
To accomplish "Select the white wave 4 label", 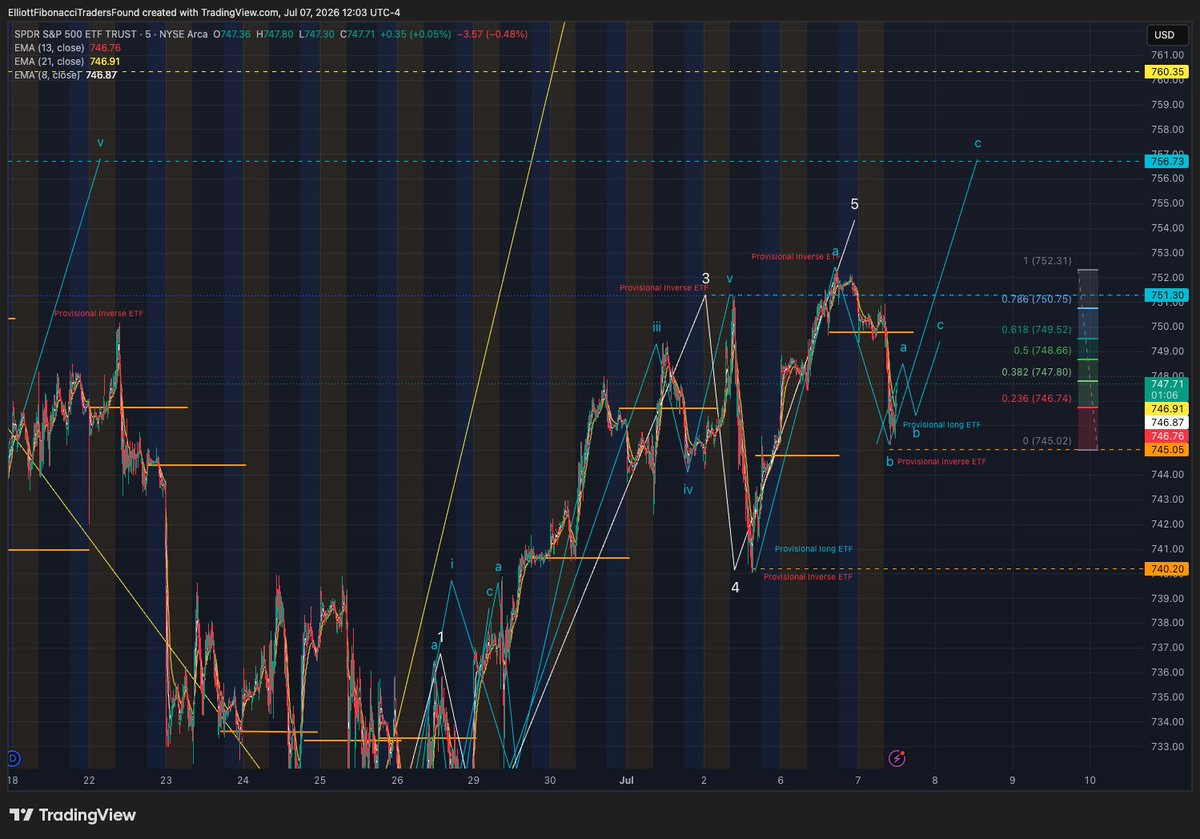I will coord(735,587).
